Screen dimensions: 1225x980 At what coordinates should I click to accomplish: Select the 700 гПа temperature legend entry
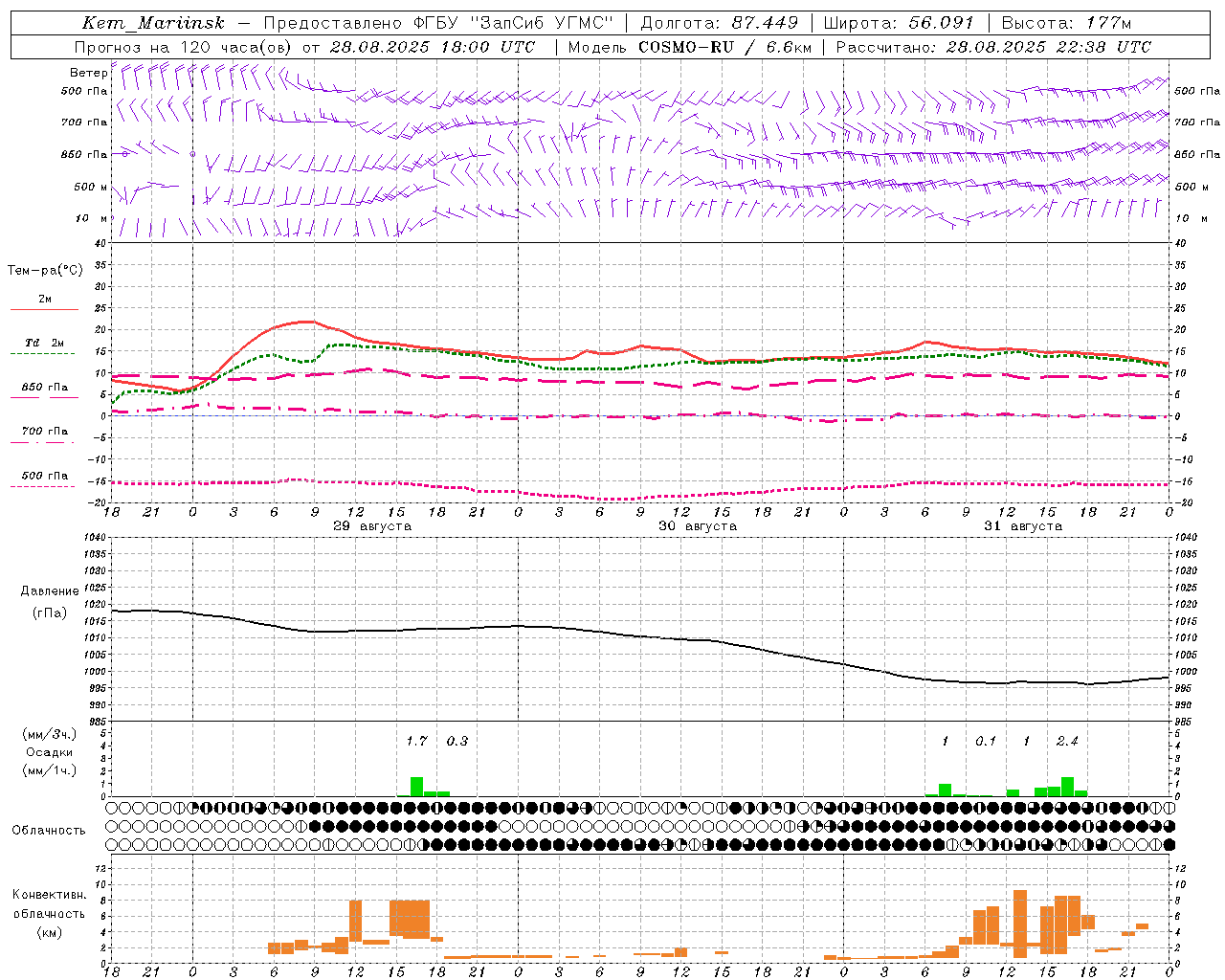[45, 432]
